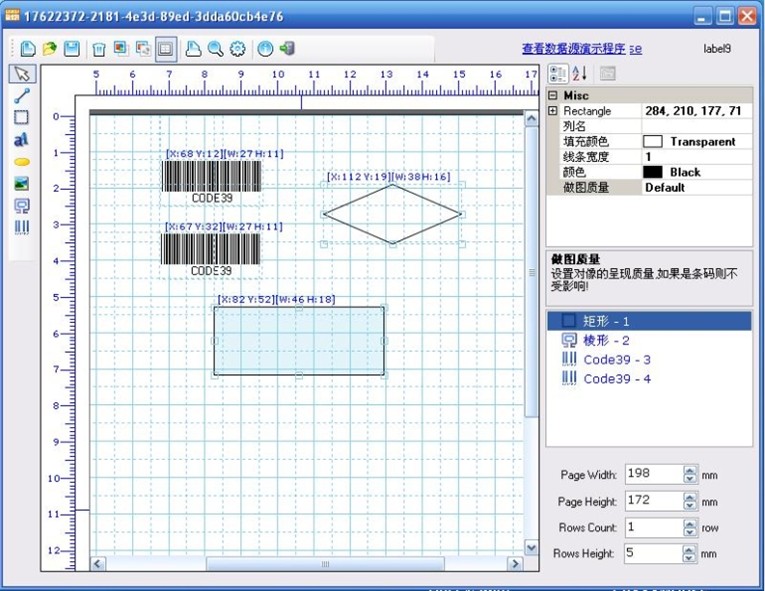The image size is (765, 591).
Task: Select the line drawing tool
Action: (x=22, y=95)
